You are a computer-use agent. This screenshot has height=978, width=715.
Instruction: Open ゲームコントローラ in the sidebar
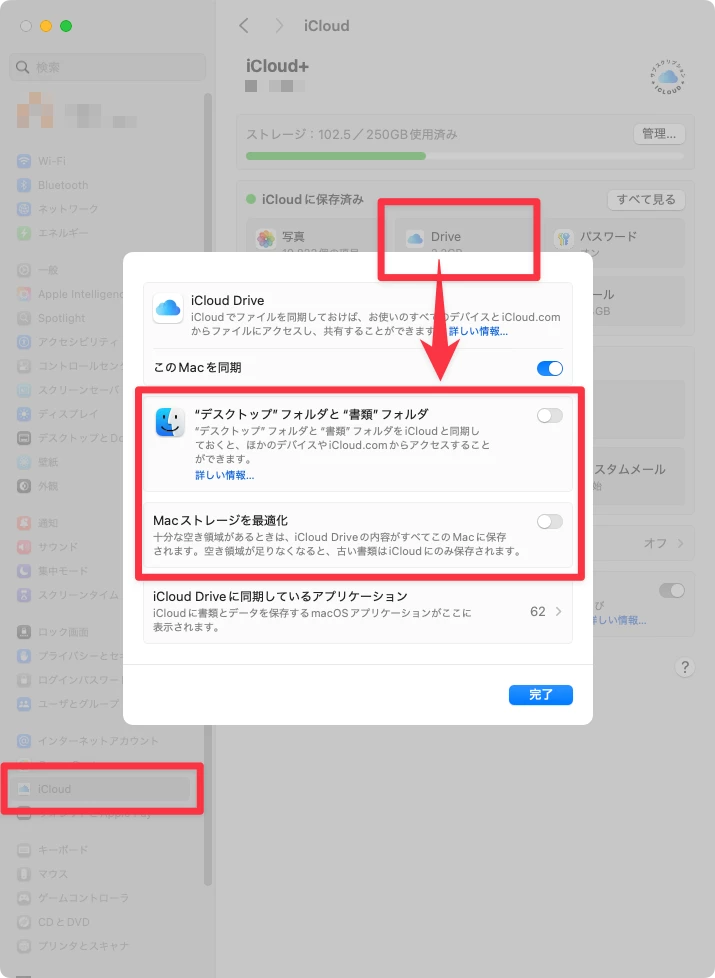point(72,898)
